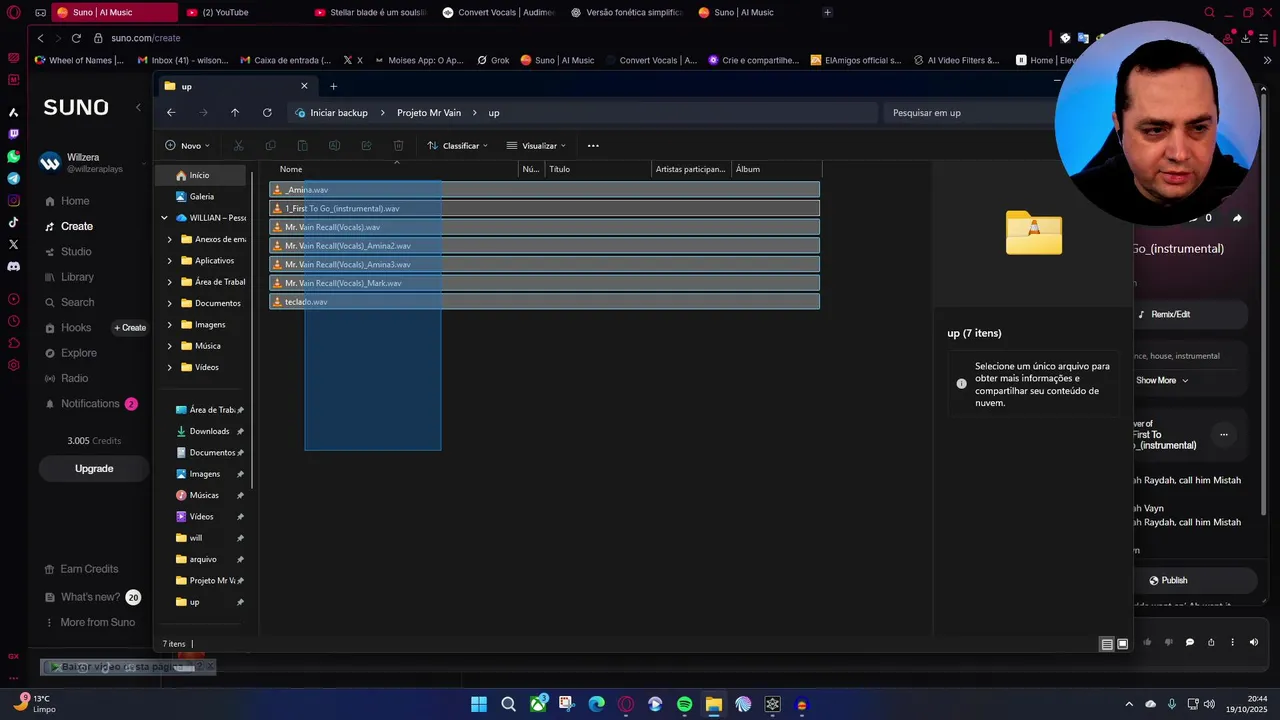Open Grok bookmark in bookmarks bar
This screenshot has width=1280, height=720.
point(493,60)
